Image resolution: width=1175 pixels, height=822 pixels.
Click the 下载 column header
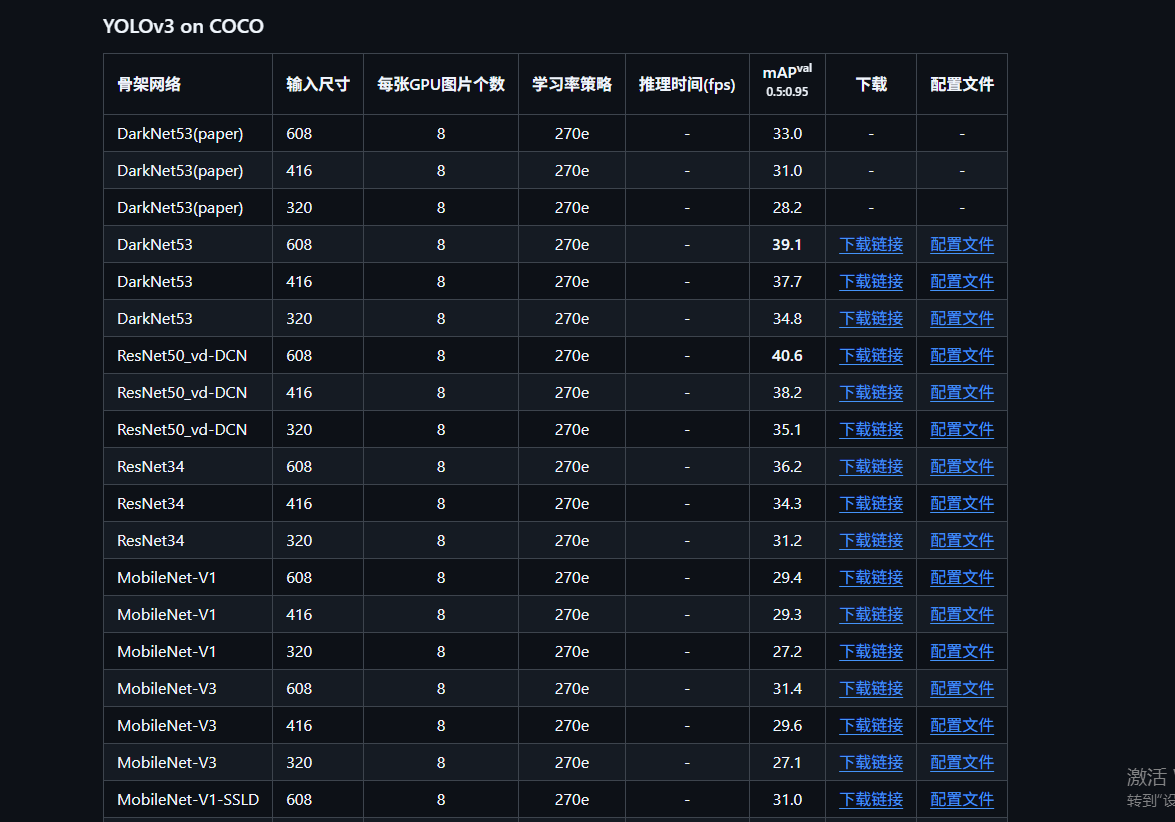click(x=871, y=84)
